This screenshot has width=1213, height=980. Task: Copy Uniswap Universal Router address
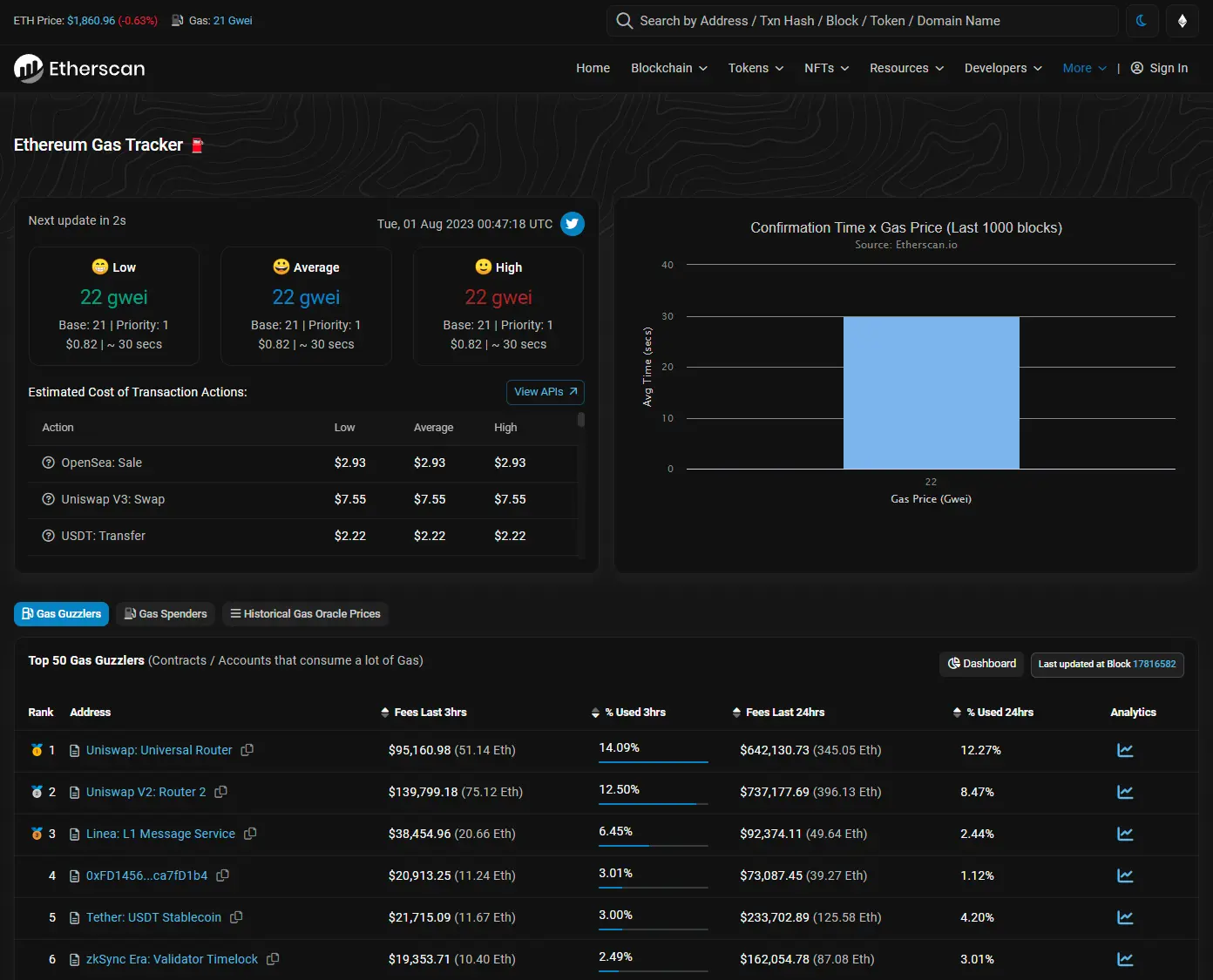tap(247, 750)
